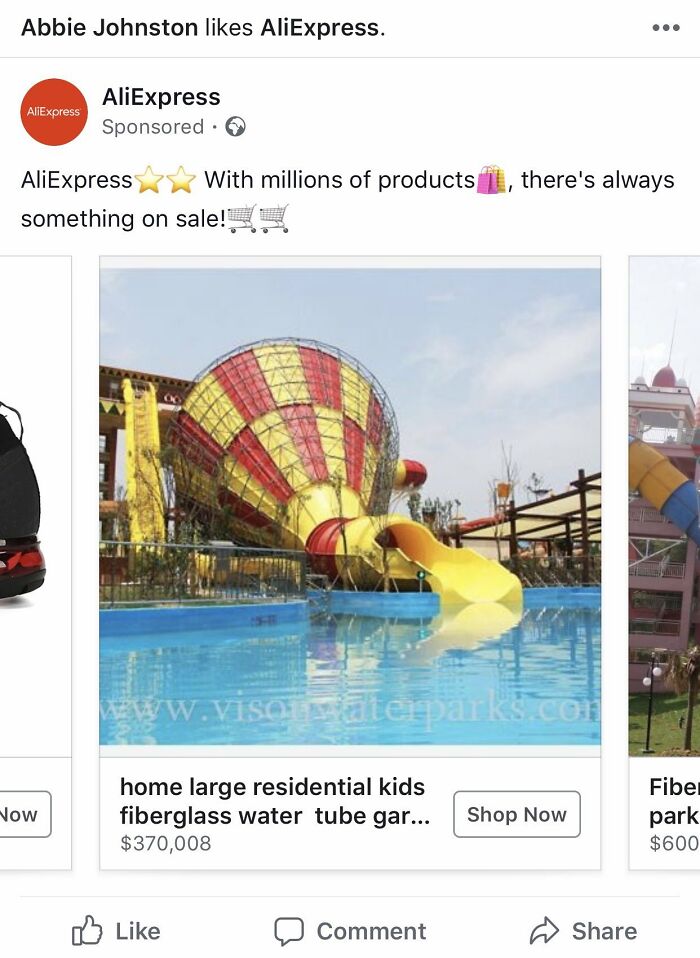This screenshot has height=958, width=700.
Task: Select the next water park carousel card
Action: coord(665,562)
